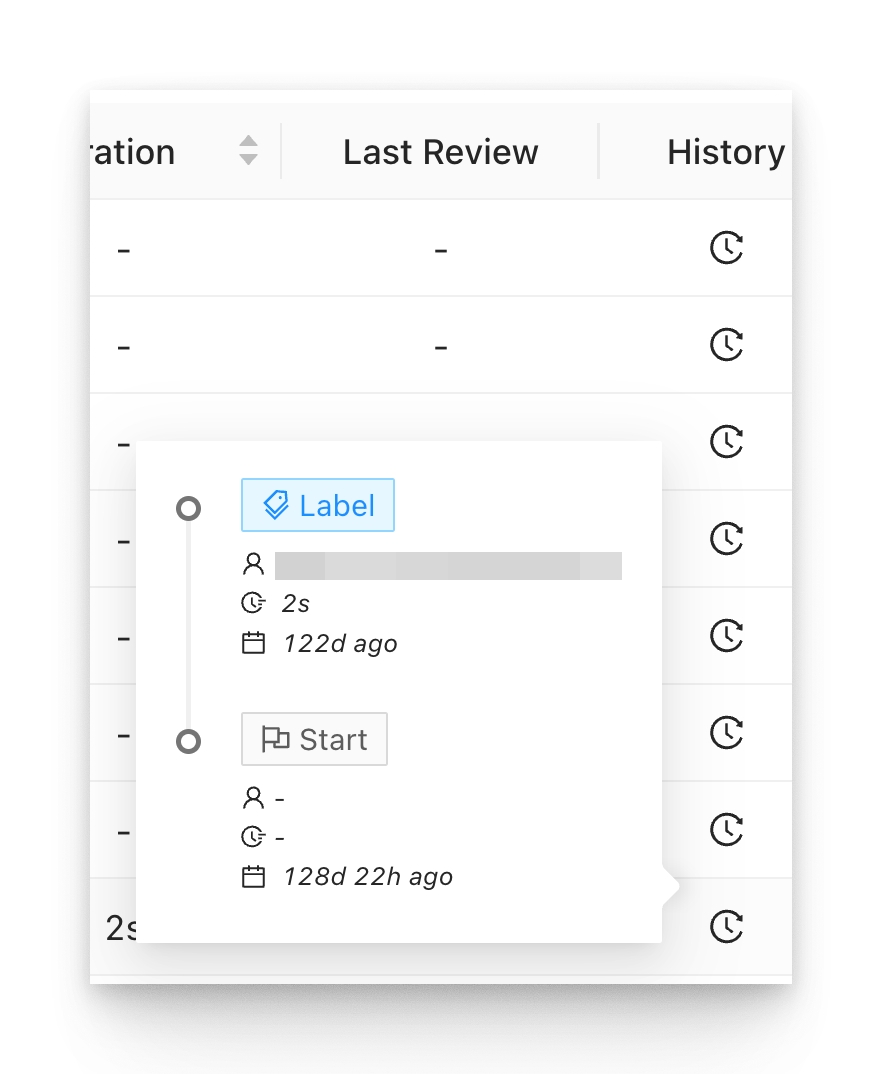
Task: Toggle the history icon in the bottom row
Action: pyautogui.click(x=726, y=927)
